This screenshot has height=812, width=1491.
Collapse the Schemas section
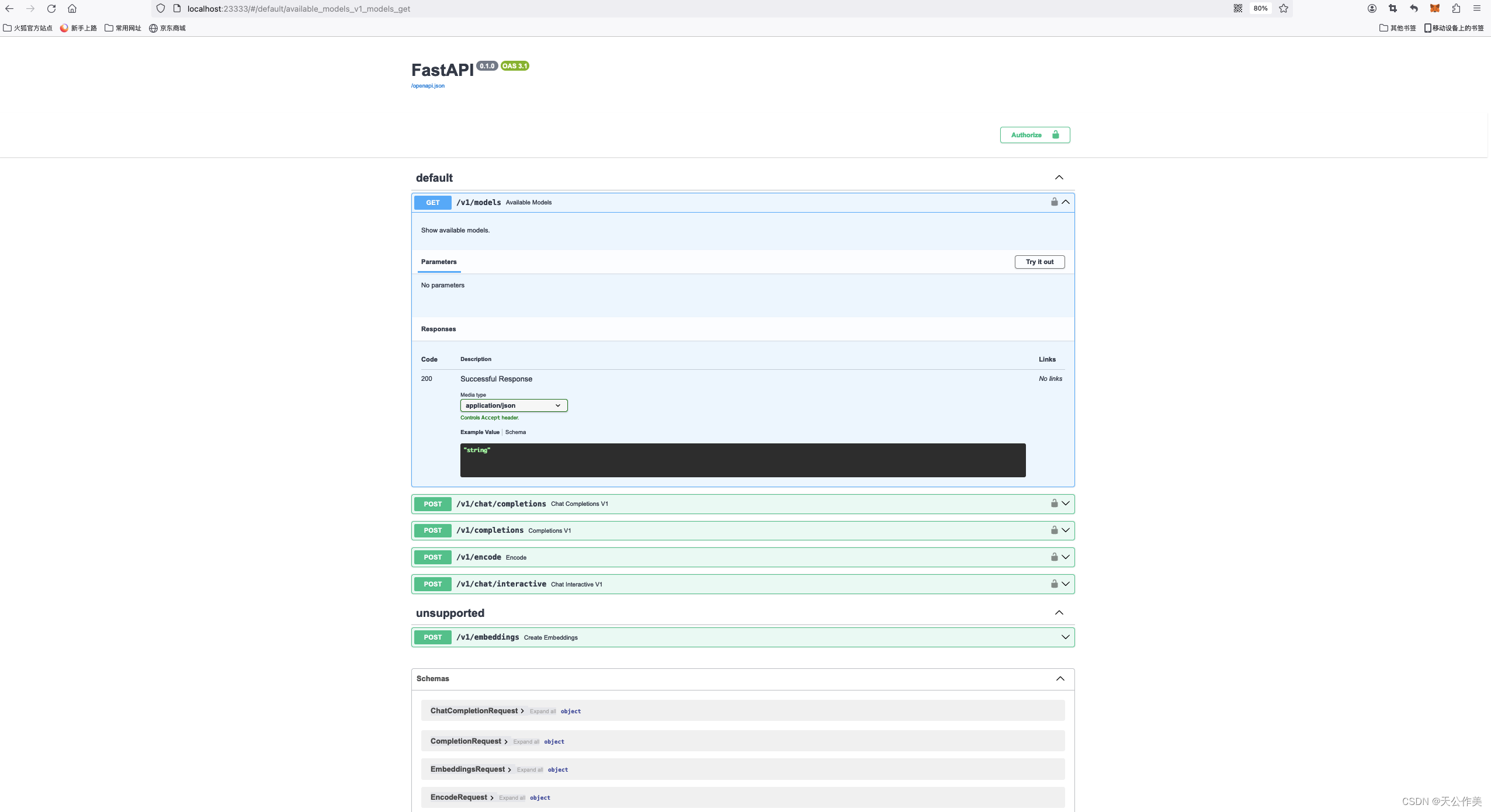pos(1060,679)
